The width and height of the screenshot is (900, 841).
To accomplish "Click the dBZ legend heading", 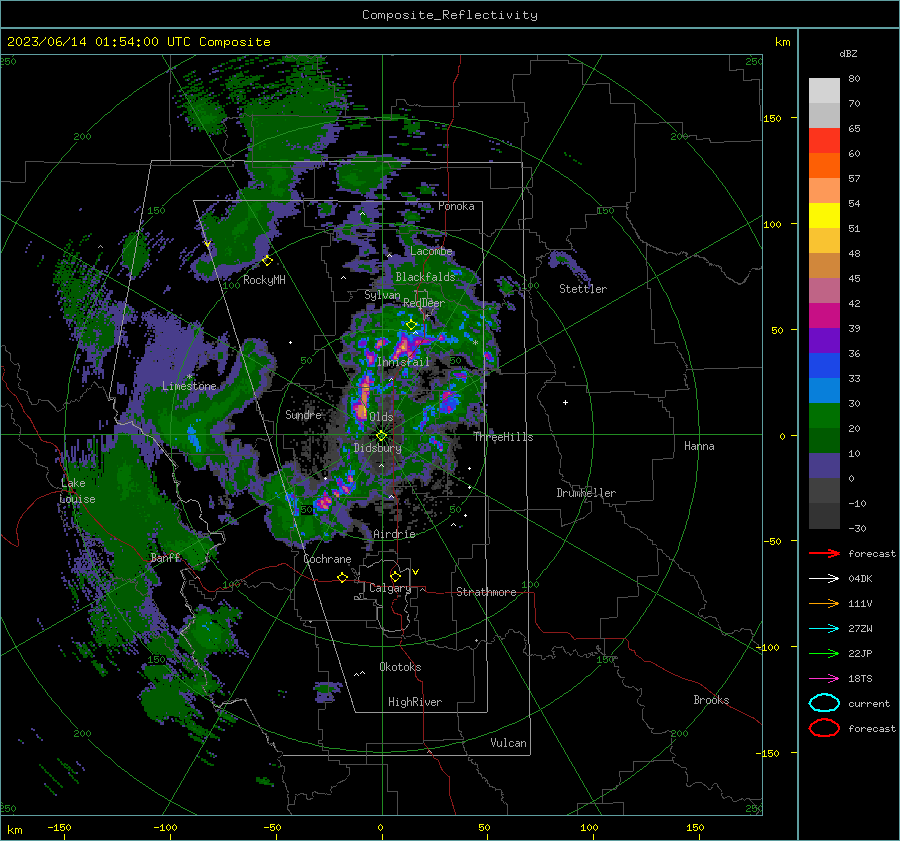I will coord(848,53).
